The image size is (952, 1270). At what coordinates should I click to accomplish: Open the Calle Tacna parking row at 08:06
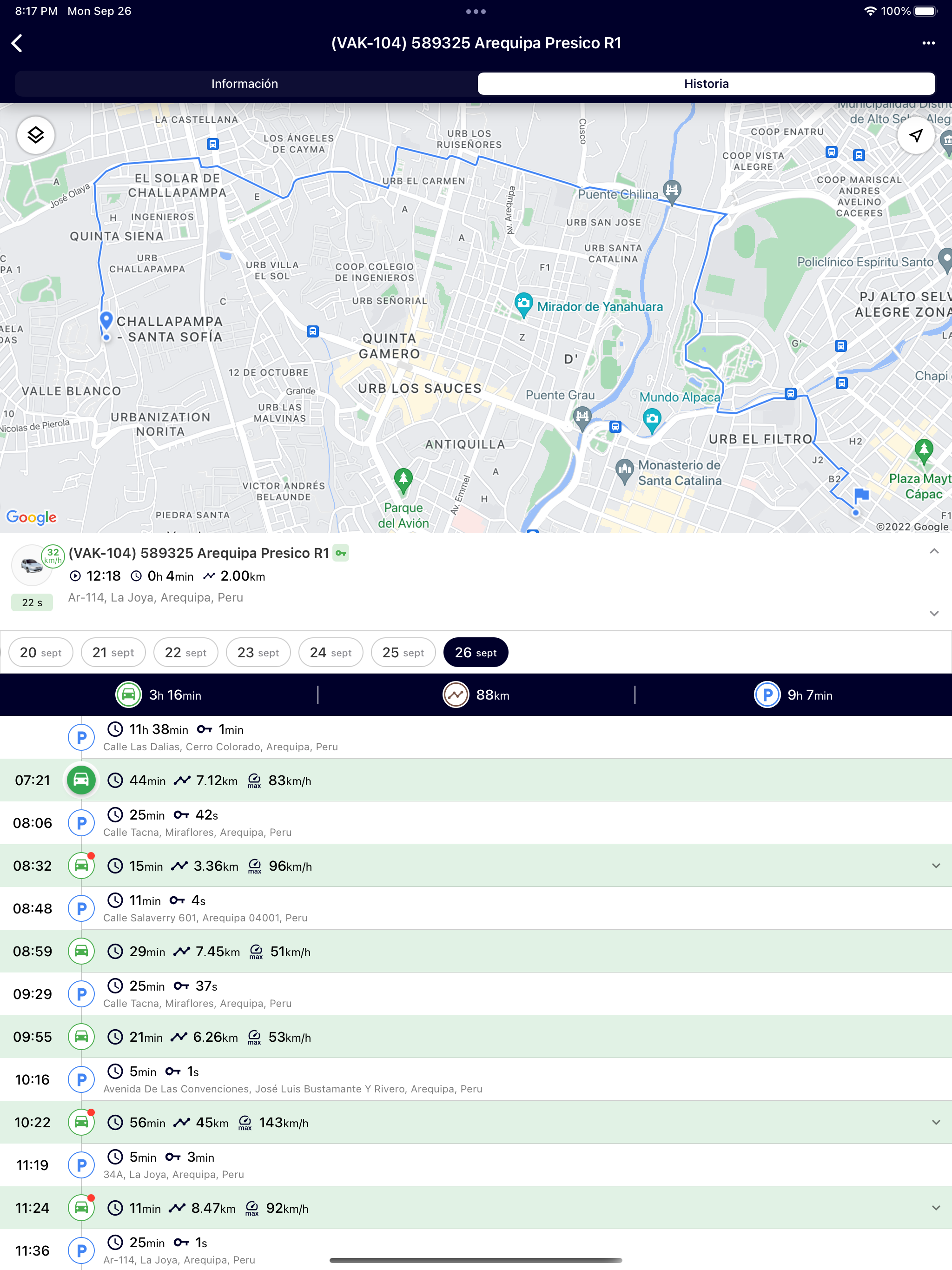[x=476, y=823]
